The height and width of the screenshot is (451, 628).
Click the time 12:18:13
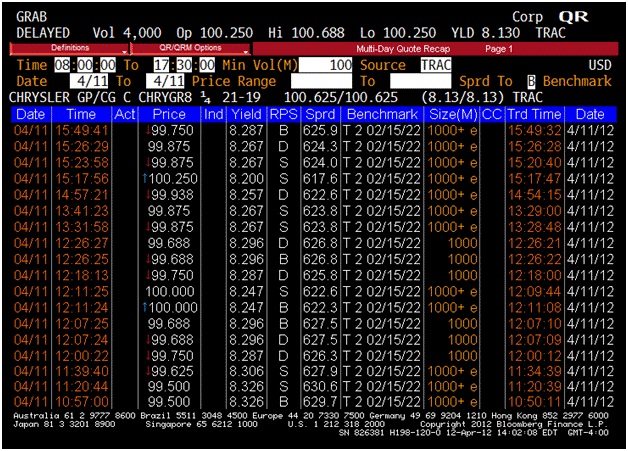click(x=82, y=276)
